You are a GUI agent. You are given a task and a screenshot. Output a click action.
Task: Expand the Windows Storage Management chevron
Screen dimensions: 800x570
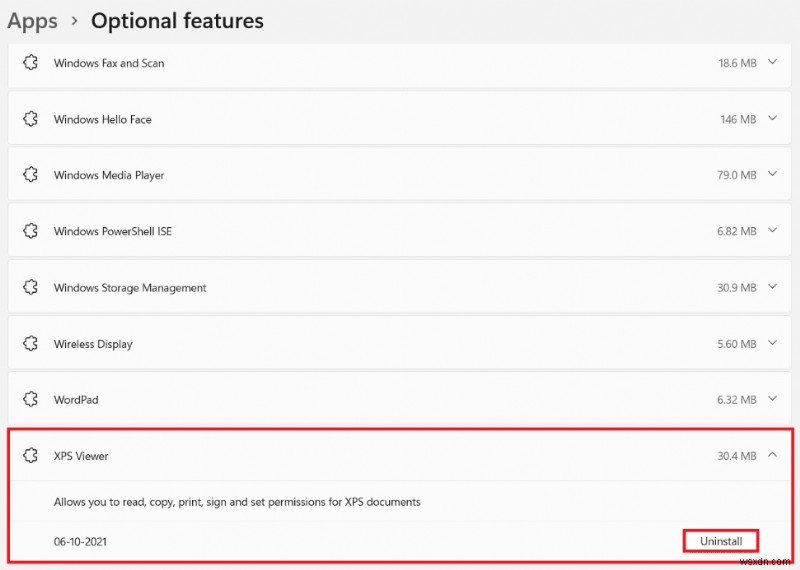tap(772, 288)
